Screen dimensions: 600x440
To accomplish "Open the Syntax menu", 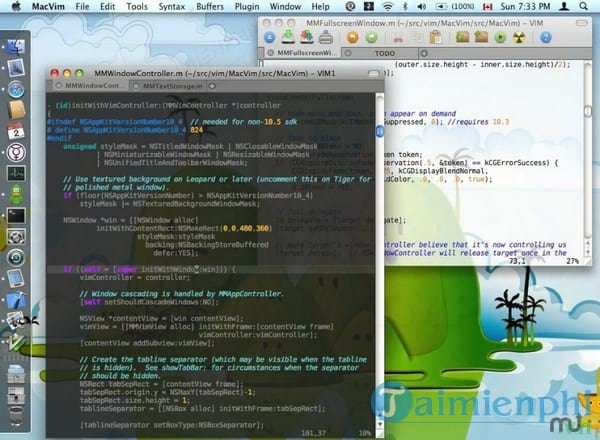I will coord(172,7).
